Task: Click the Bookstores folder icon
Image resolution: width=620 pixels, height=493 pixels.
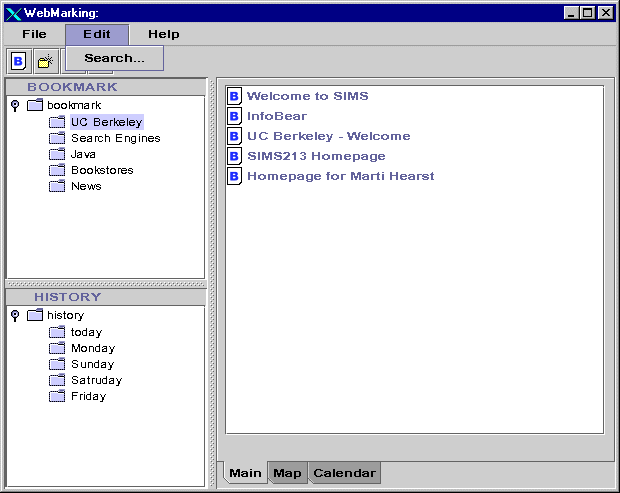Action: pyautogui.click(x=57, y=170)
